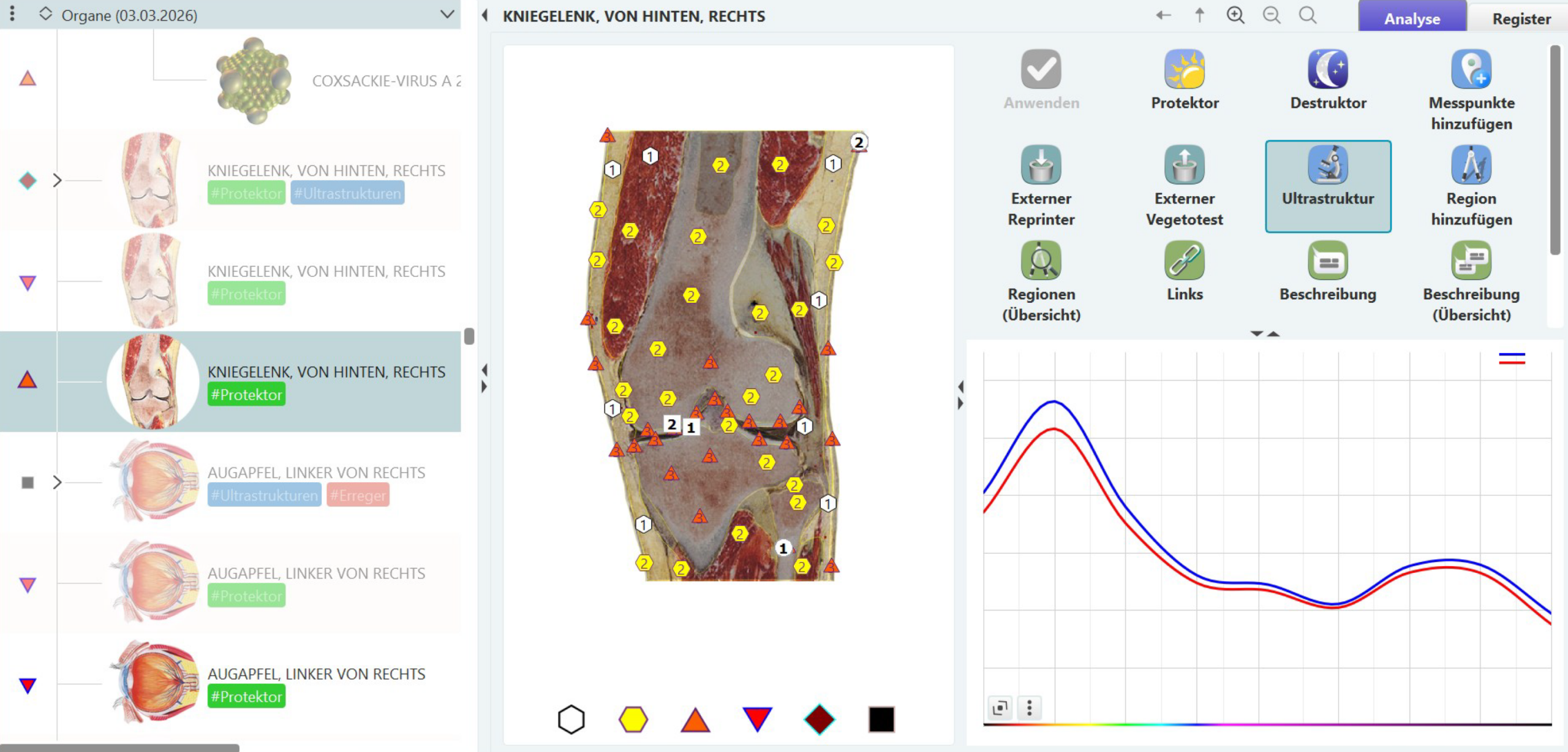Open the Protektor tool

(x=1184, y=70)
